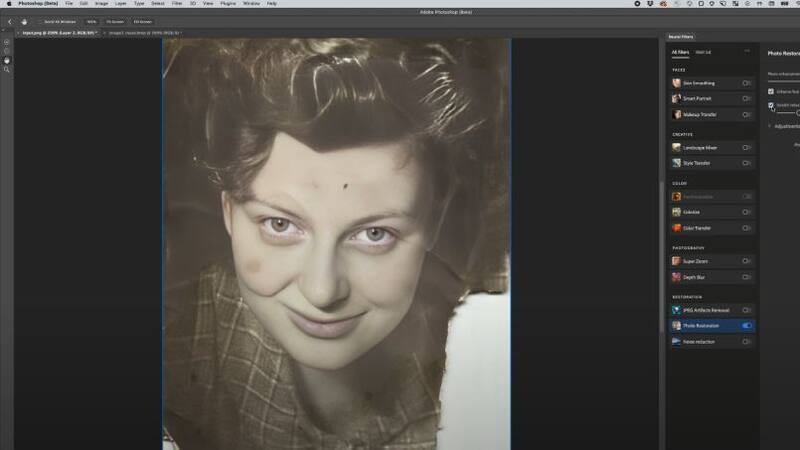Select the Smart Portrait filter thumbnail icon
The image size is (800, 450).
tap(677, 99)
